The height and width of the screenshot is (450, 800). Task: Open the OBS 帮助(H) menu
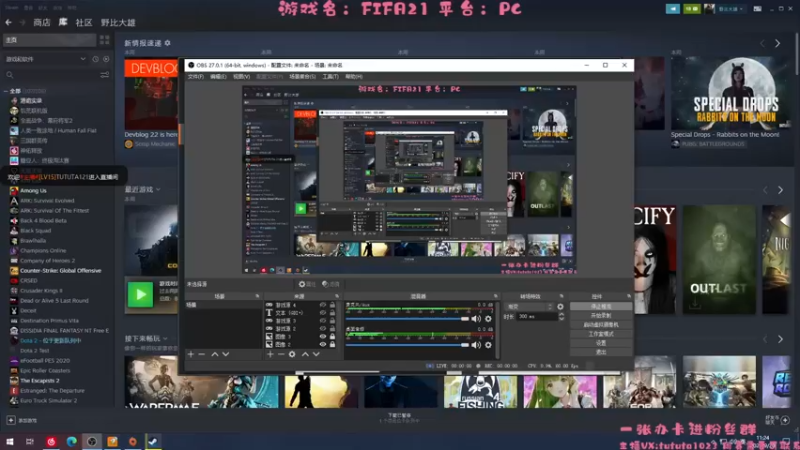tap(354, 77)
